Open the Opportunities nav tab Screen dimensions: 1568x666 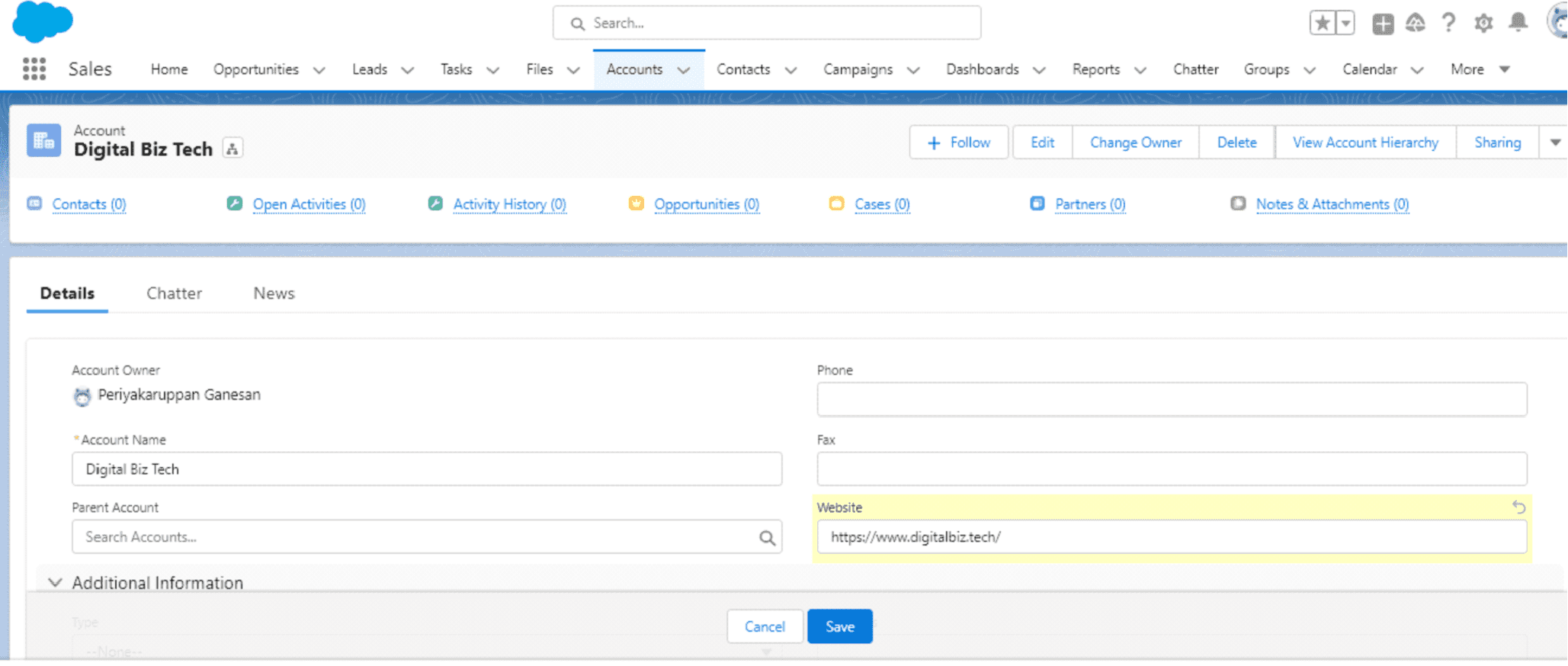[256, 69]
